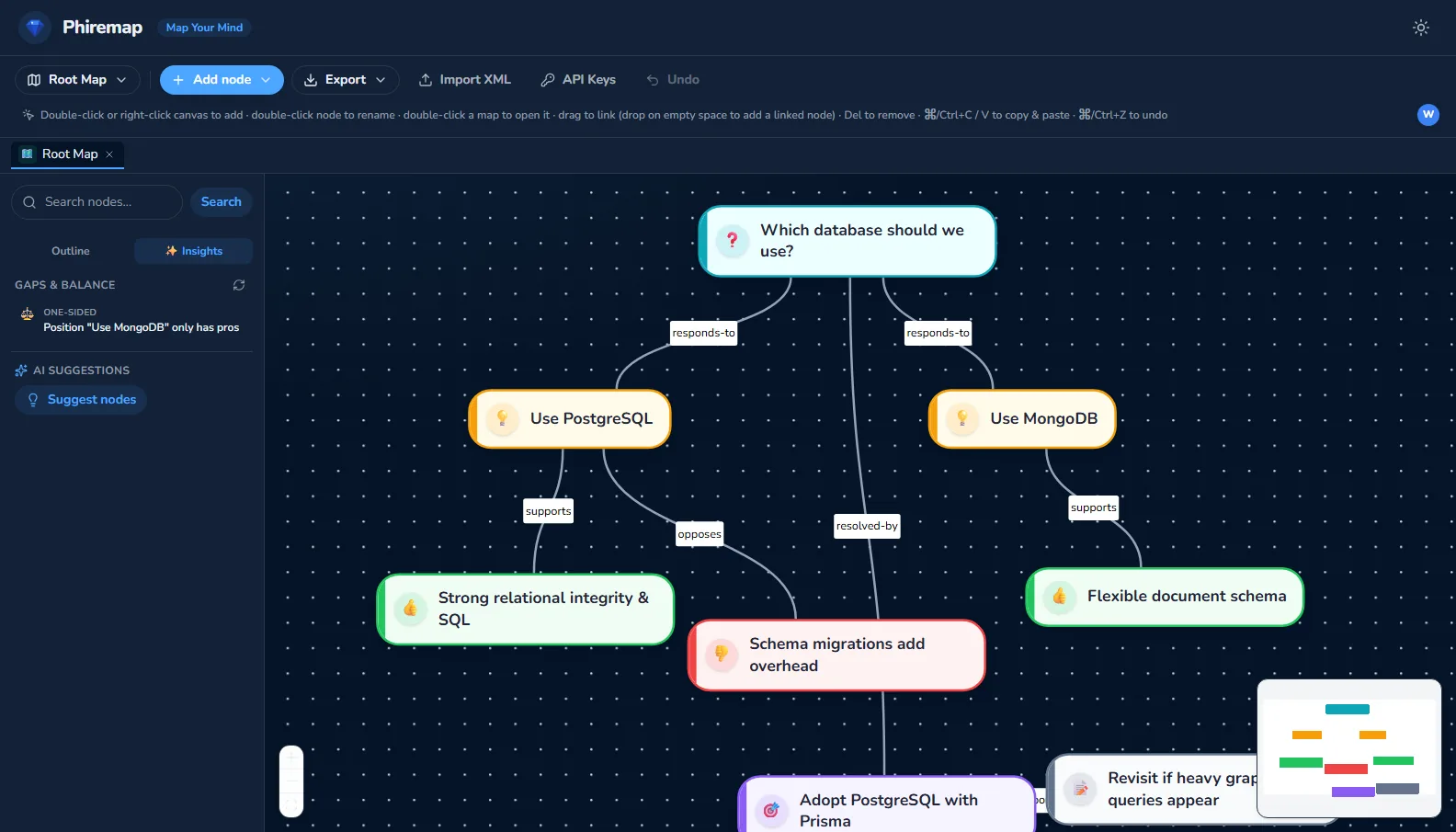Expand the Add node chevron

267,80
